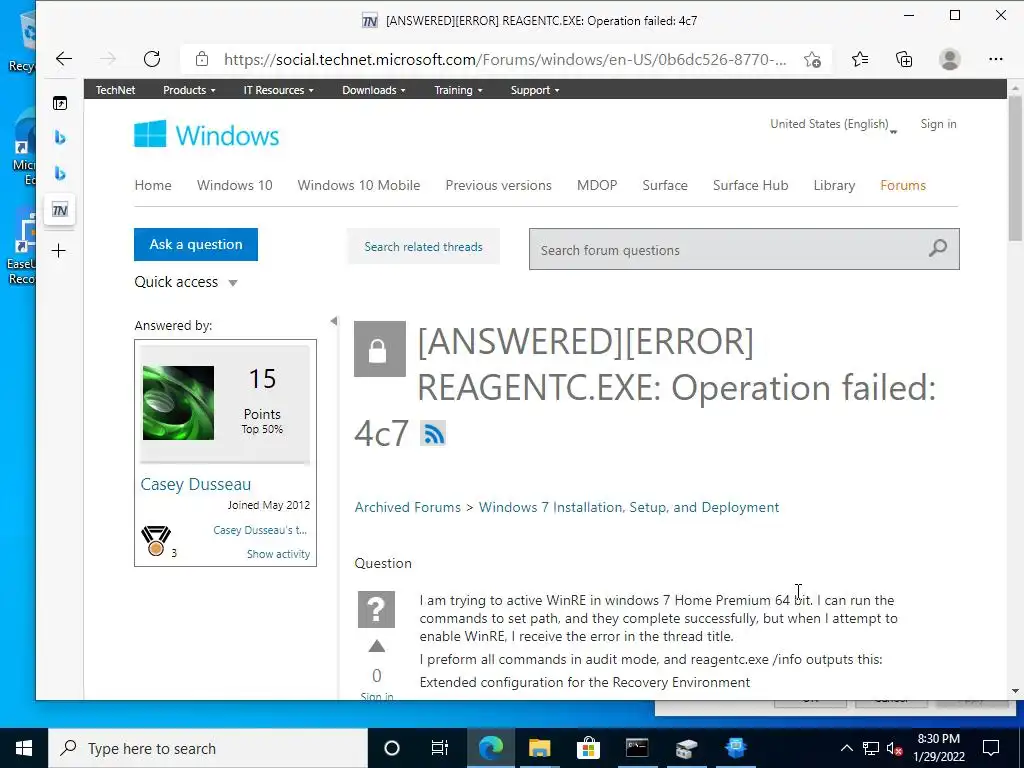
Task: Show hidden system tray icons
Action: 846,748
